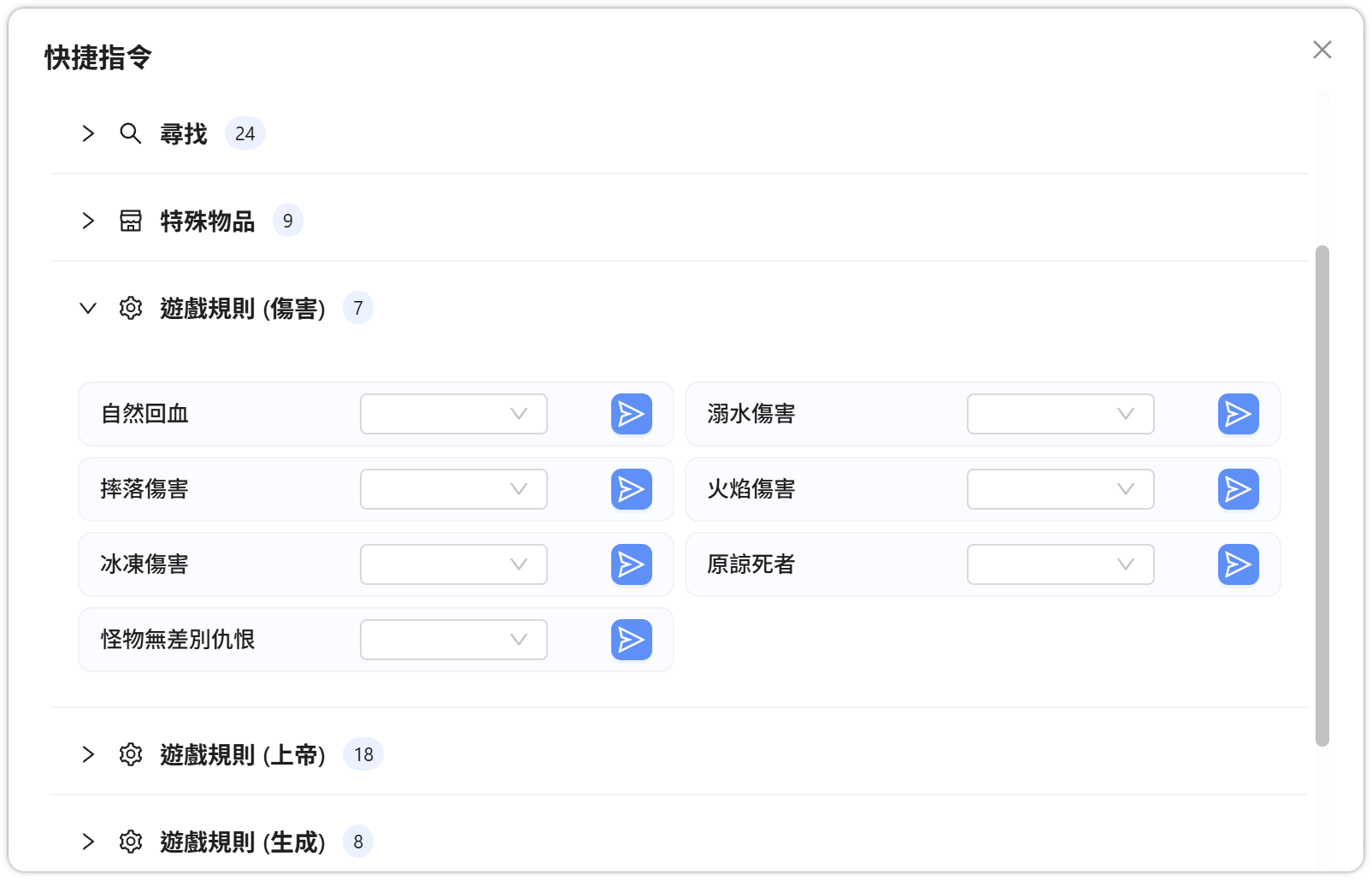The height and width of the screenshot is (880, 1372).
Task: Send the 原諒死者 command
Action: pos(1238,564)
